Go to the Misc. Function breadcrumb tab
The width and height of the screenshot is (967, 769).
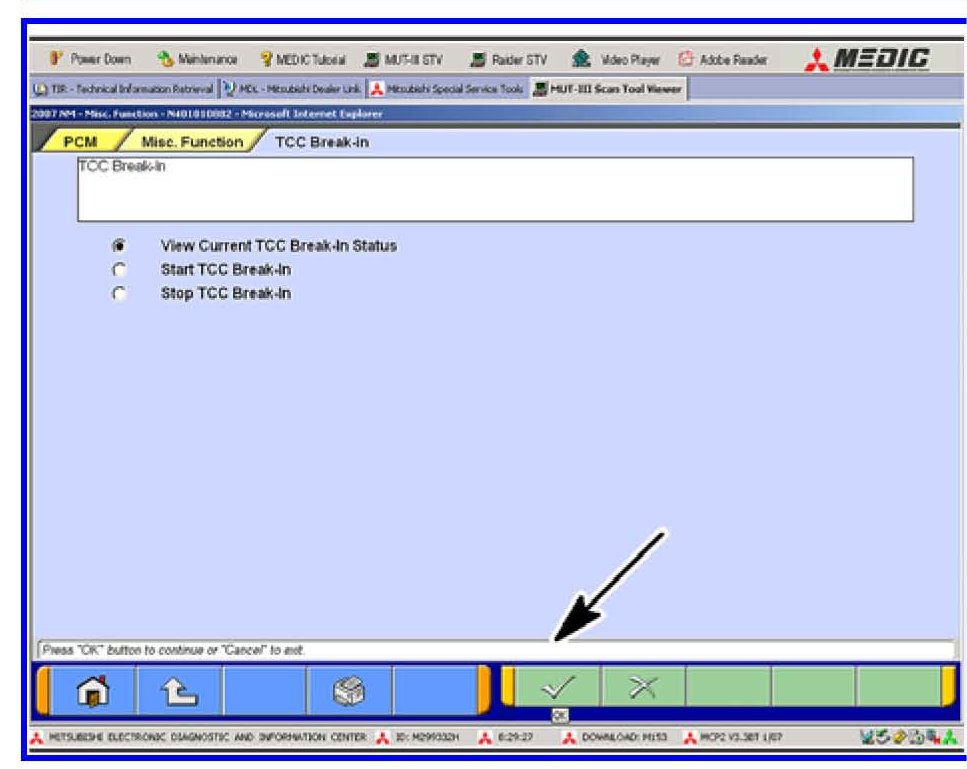192,142
